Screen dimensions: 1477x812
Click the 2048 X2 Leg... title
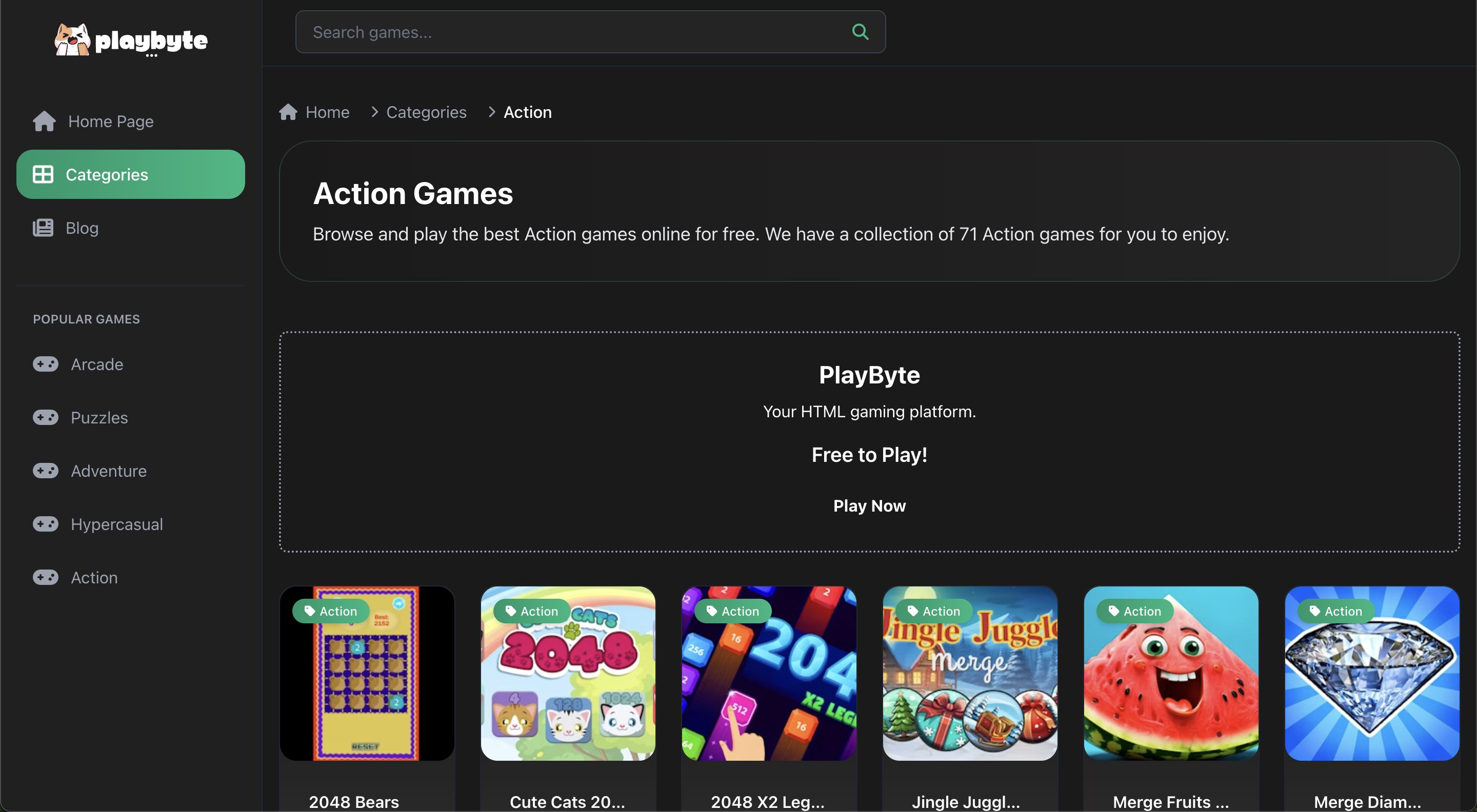768,802
